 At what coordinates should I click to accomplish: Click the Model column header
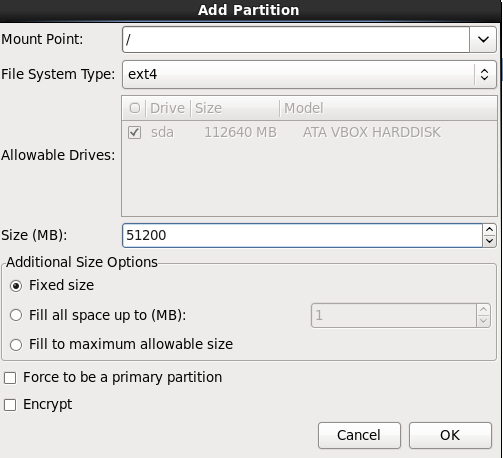[x=388, y=108]
